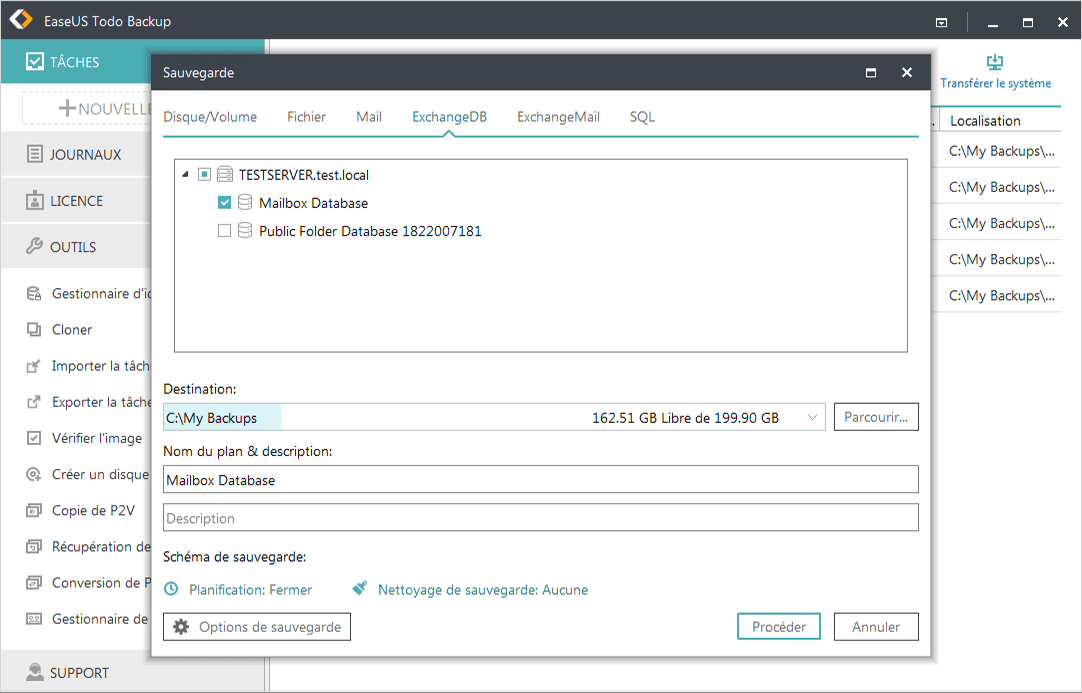Open Options de sauvegarde

coord(256,626)
